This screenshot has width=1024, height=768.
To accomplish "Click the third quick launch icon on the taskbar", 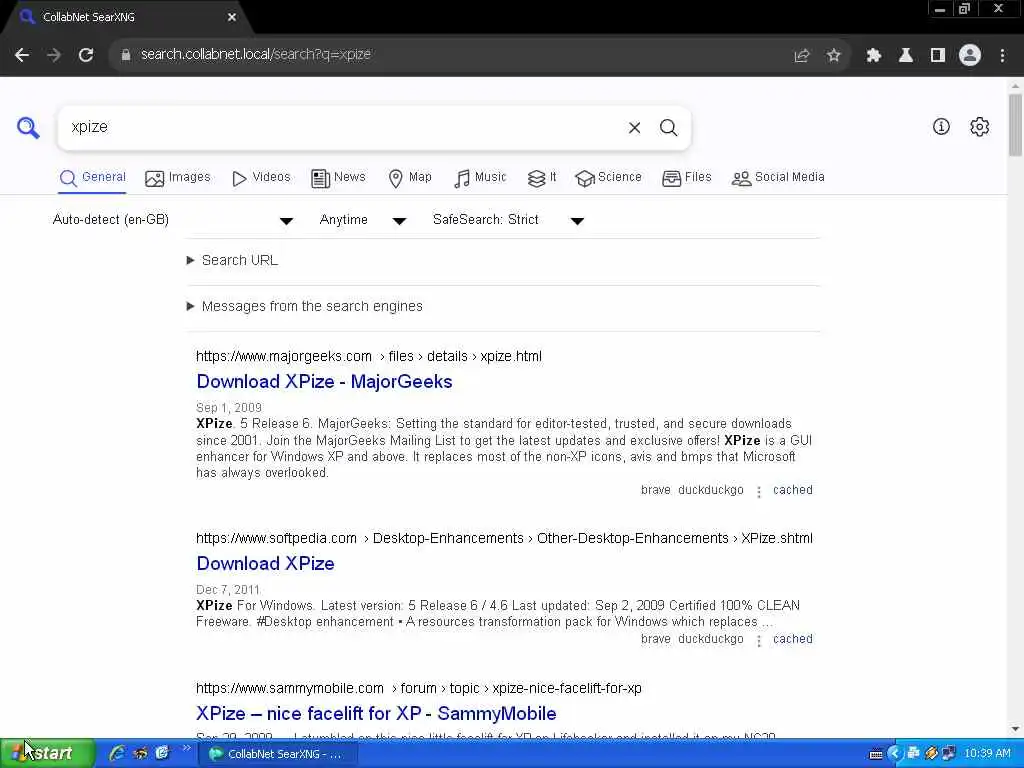I will pos(162,754).
